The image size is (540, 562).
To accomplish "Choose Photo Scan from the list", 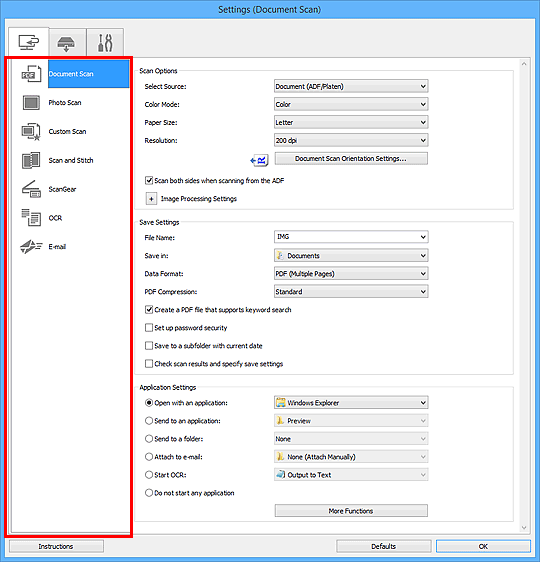I will 65,103.
